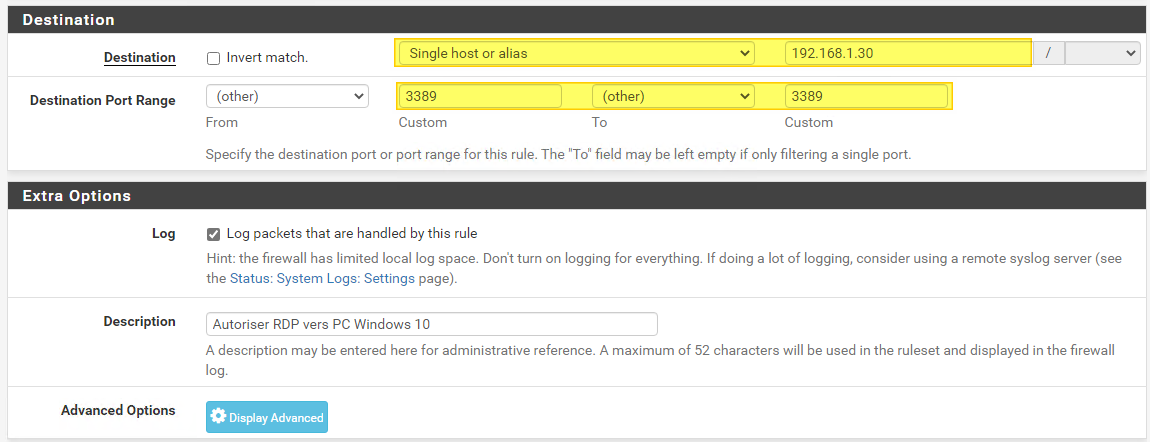Focus the From Custom port field

point(480,96)
